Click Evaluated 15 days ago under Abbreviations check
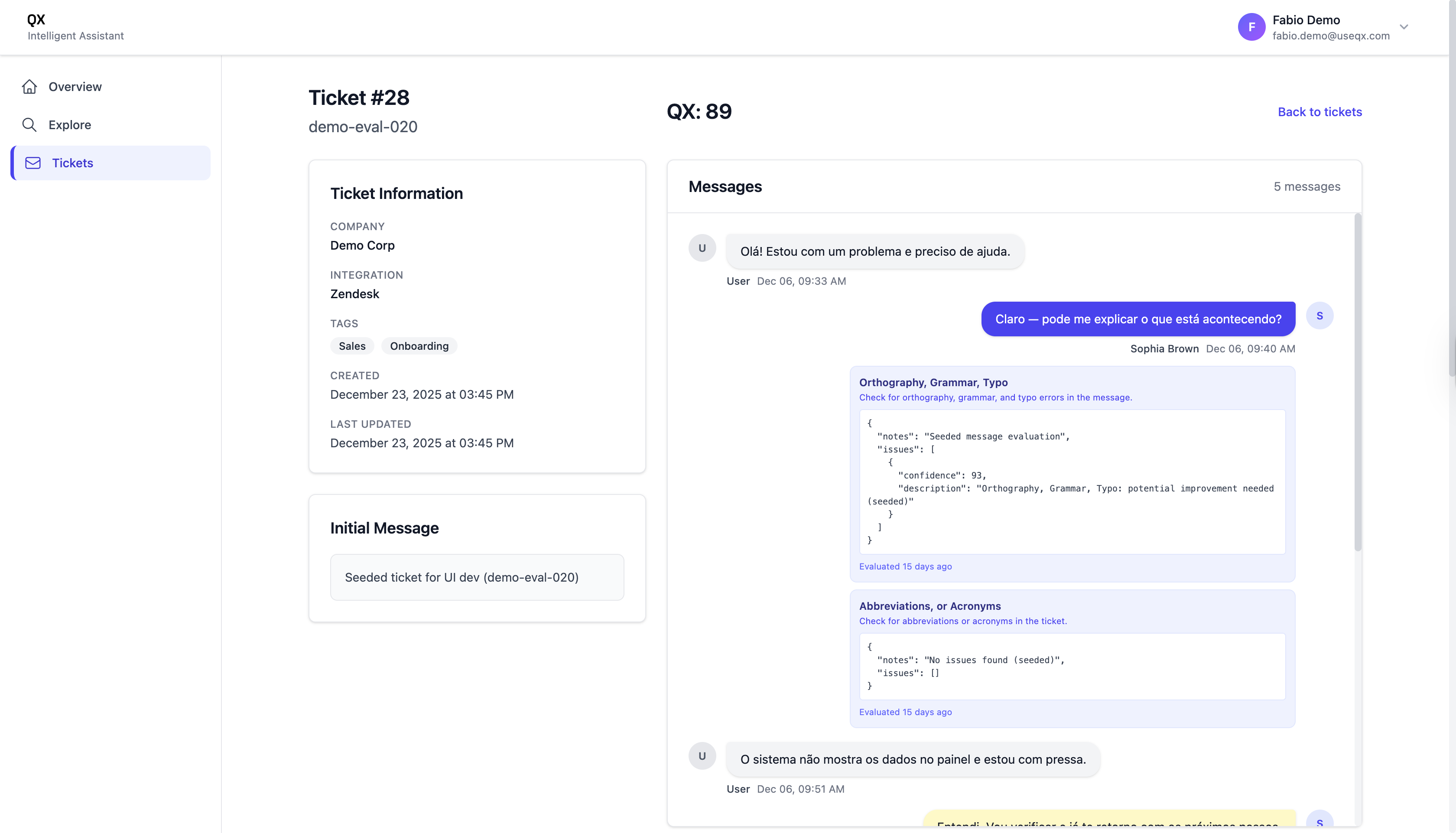 [x=905, y=712]
